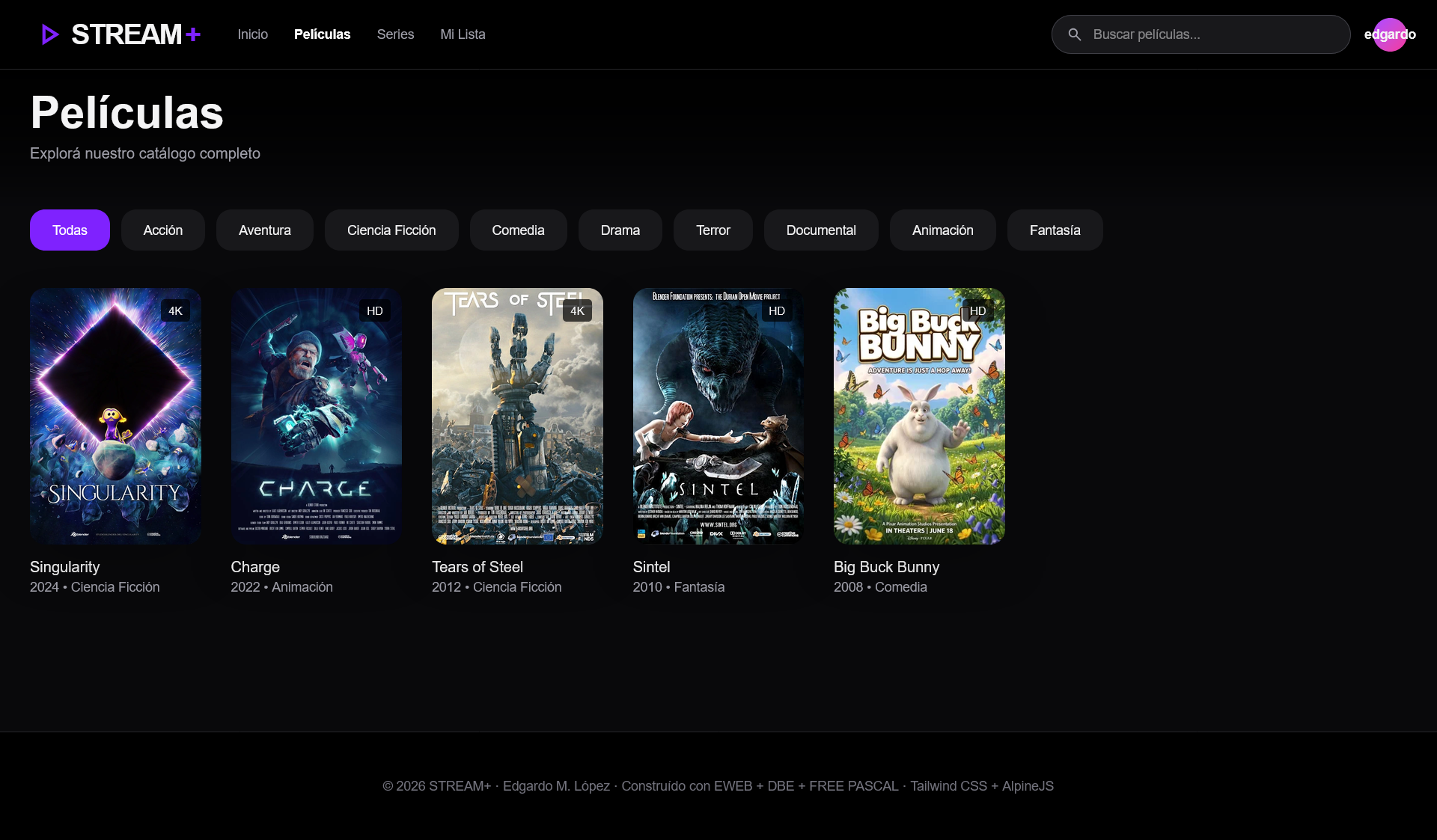Viewport: 1437px width, 840px height.
Task: Filter by Ciencia Ficción genre chip
Action: coord(391,230)
